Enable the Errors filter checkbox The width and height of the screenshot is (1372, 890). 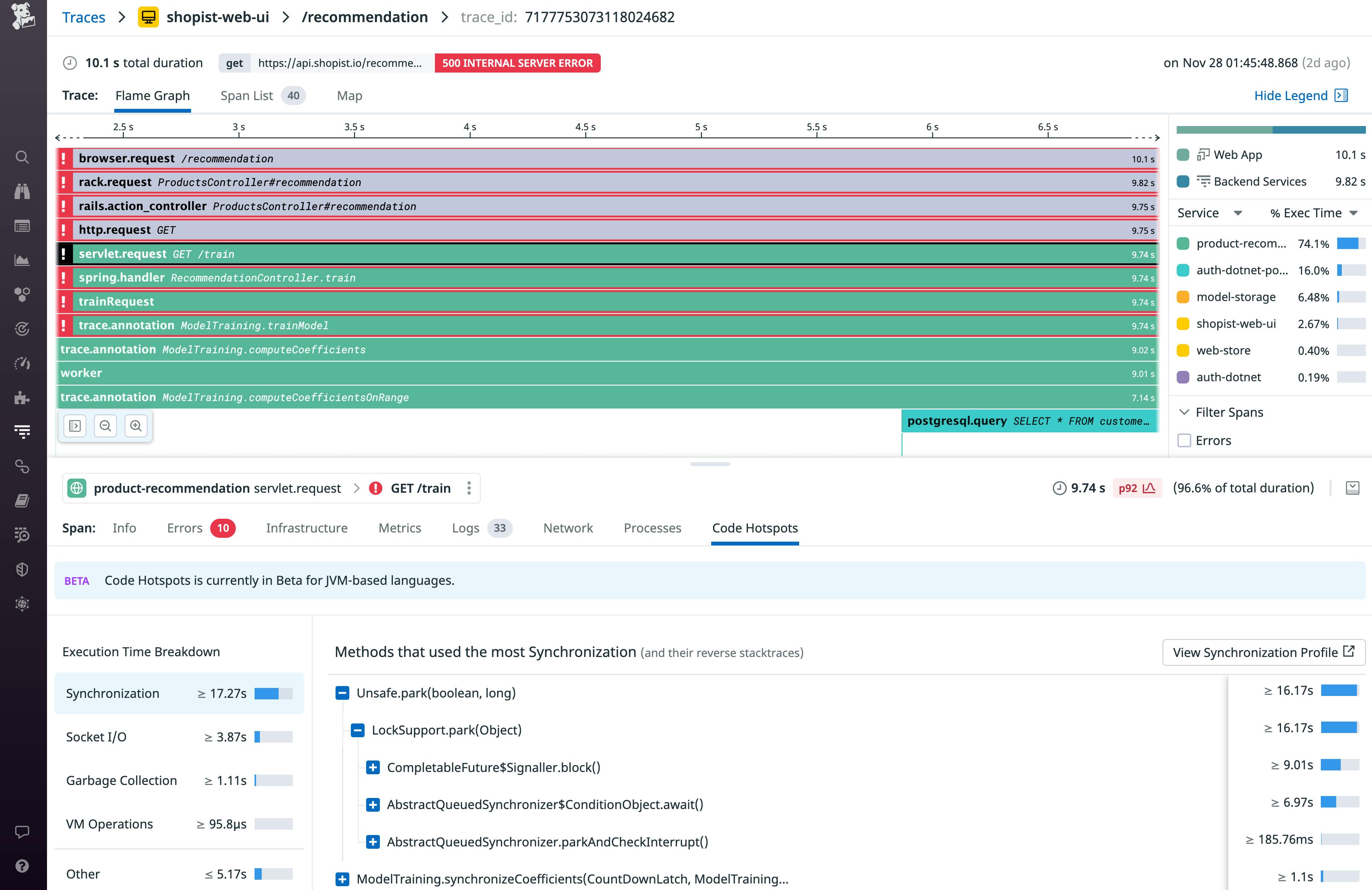click(x=1185, y=441)
